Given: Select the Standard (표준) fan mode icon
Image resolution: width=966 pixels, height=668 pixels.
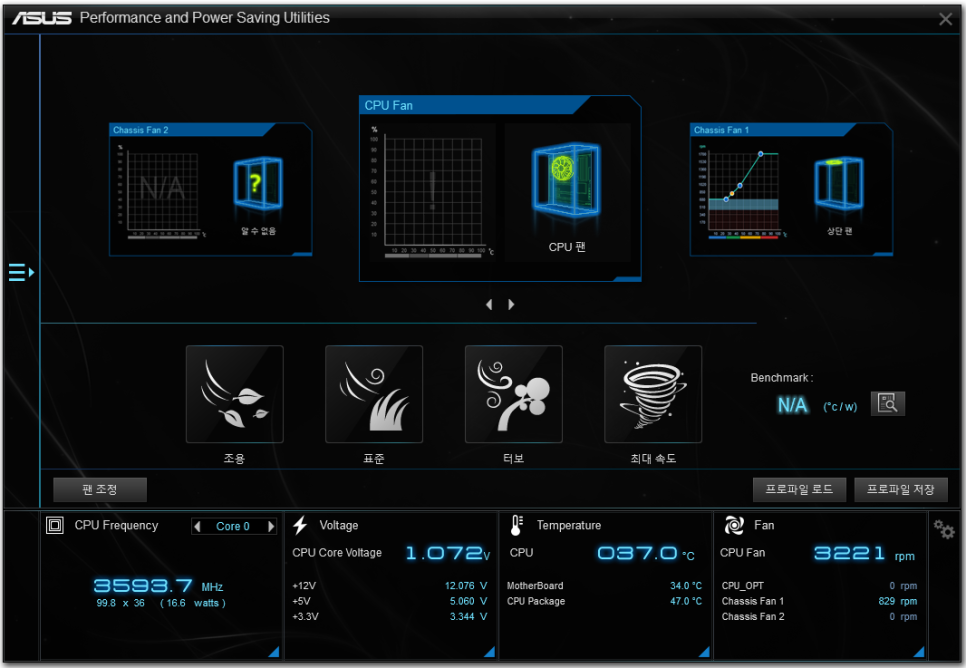Looking at the screenshot, I should (374, 394).
